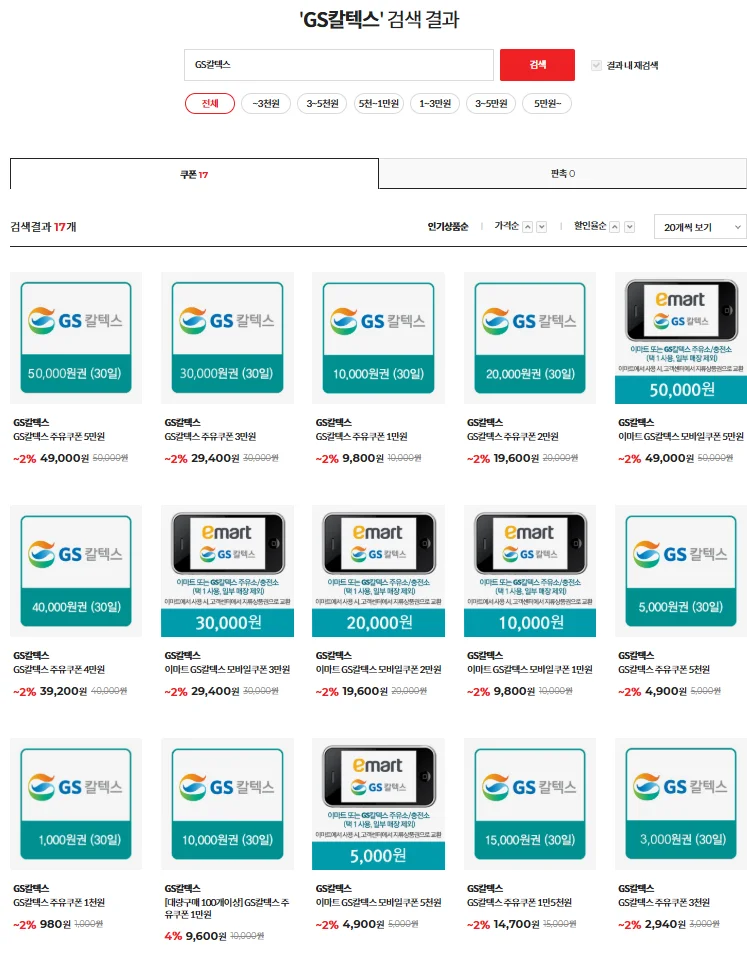
Task: Open GS칼텍스 5,000원권 (30일) coupon image
Action: click(x=681, y=571)
